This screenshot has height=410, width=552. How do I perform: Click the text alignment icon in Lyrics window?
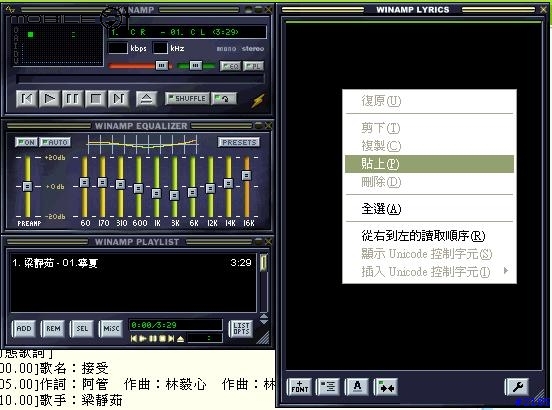click(328, 387)
